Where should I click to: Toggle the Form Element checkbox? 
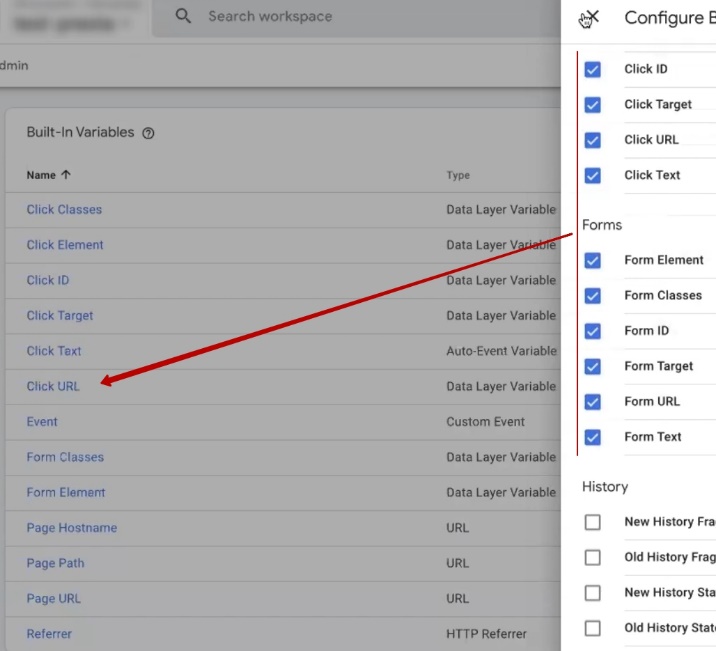coord(593,260)
